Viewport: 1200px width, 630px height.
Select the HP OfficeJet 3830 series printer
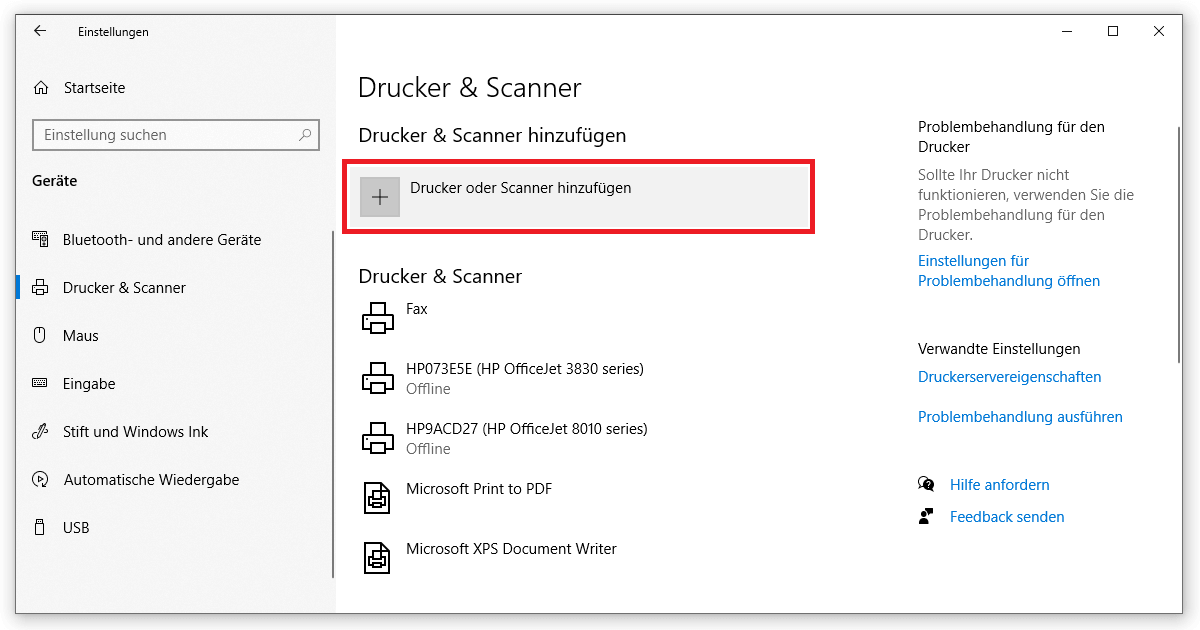[x=378, y=377]
